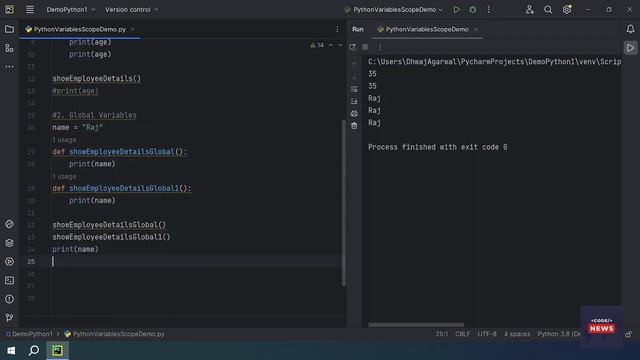This screenshot has width=640, height=360.
Task: Click the editor vertical scrollbar
Action: [344, 203]
